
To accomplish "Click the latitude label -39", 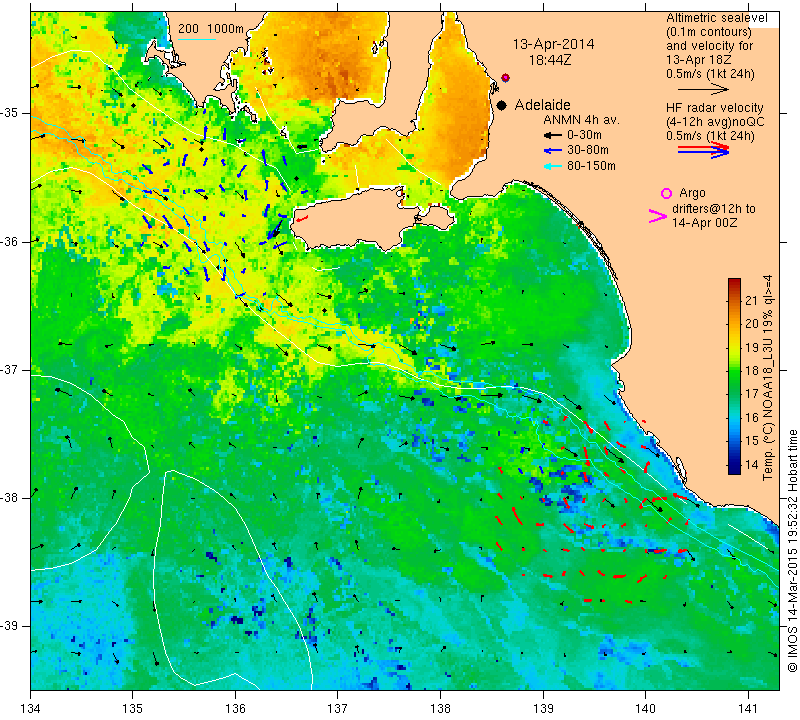I will [12, 626].
